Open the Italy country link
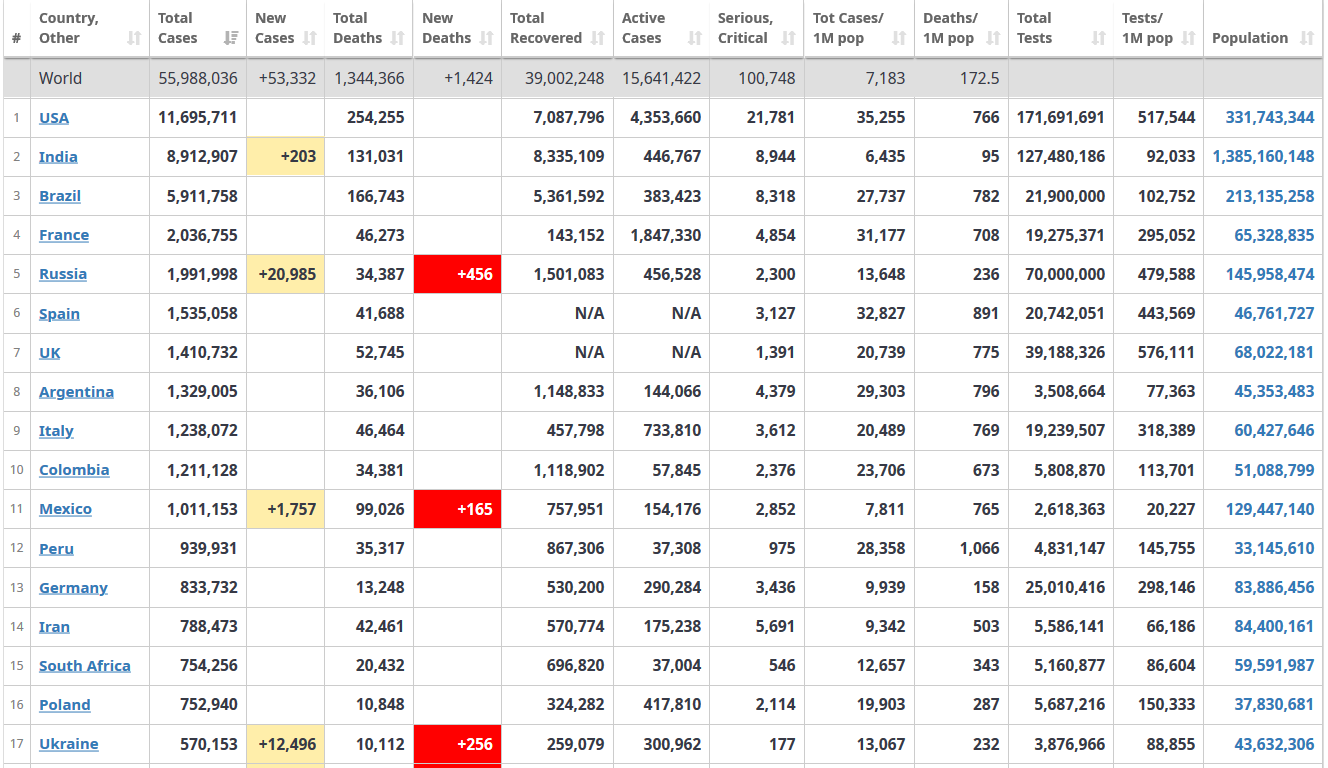 click(56, 431)
